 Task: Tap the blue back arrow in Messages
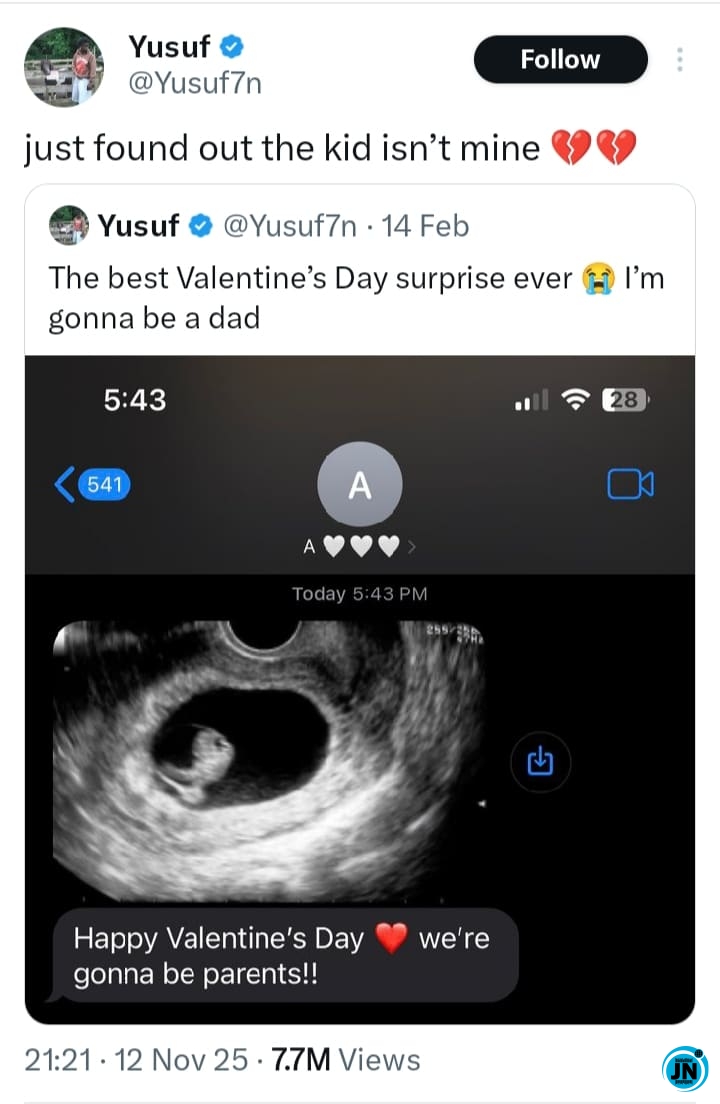65,486
